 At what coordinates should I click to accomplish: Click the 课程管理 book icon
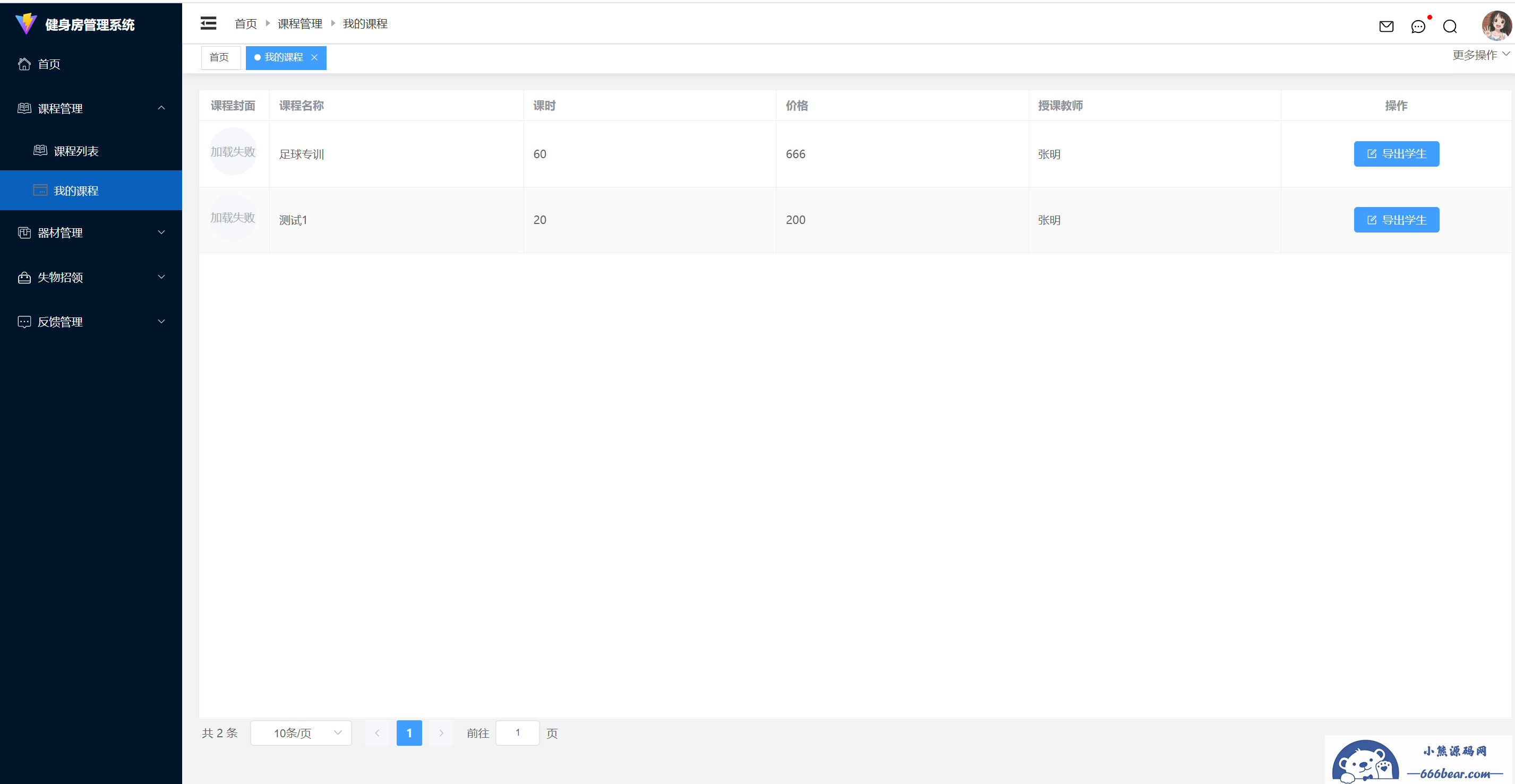[x=24, y=108]
